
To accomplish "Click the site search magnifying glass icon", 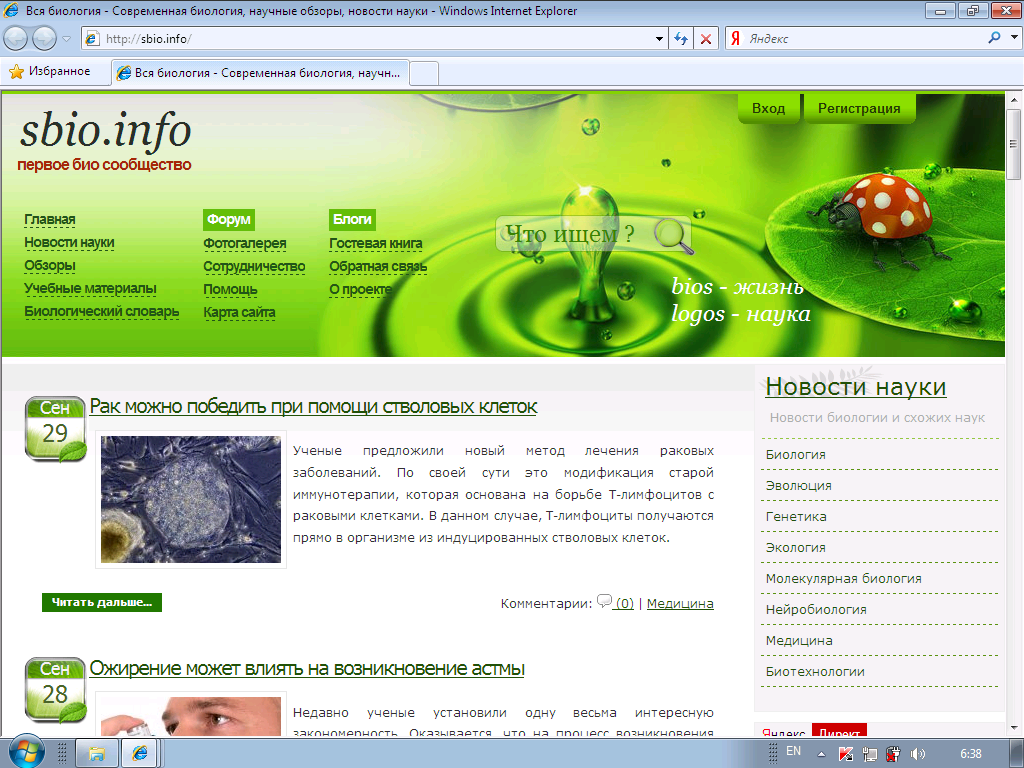I will pos(673,235).
